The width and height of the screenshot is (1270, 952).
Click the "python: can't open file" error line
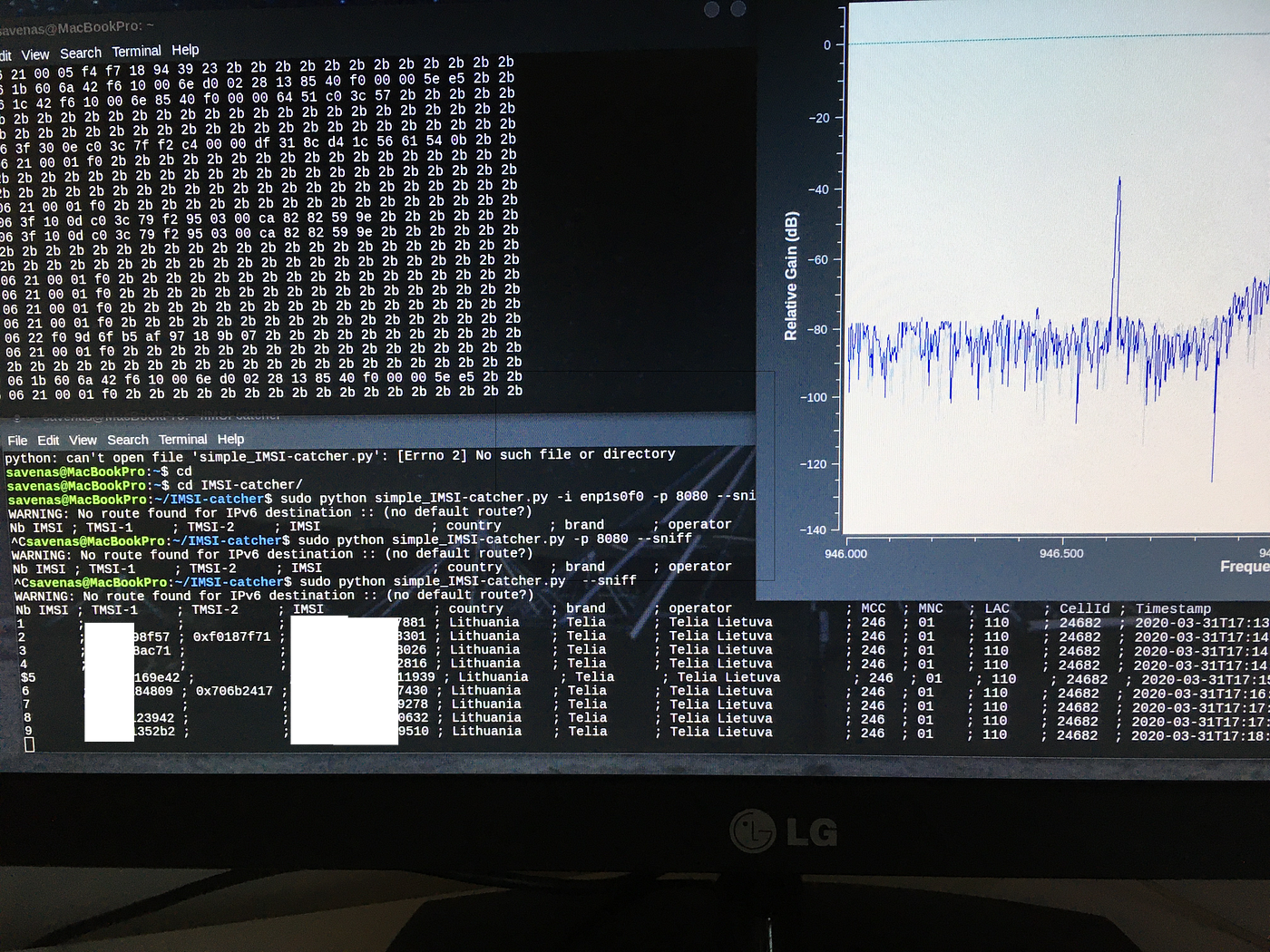pos(340,455)
